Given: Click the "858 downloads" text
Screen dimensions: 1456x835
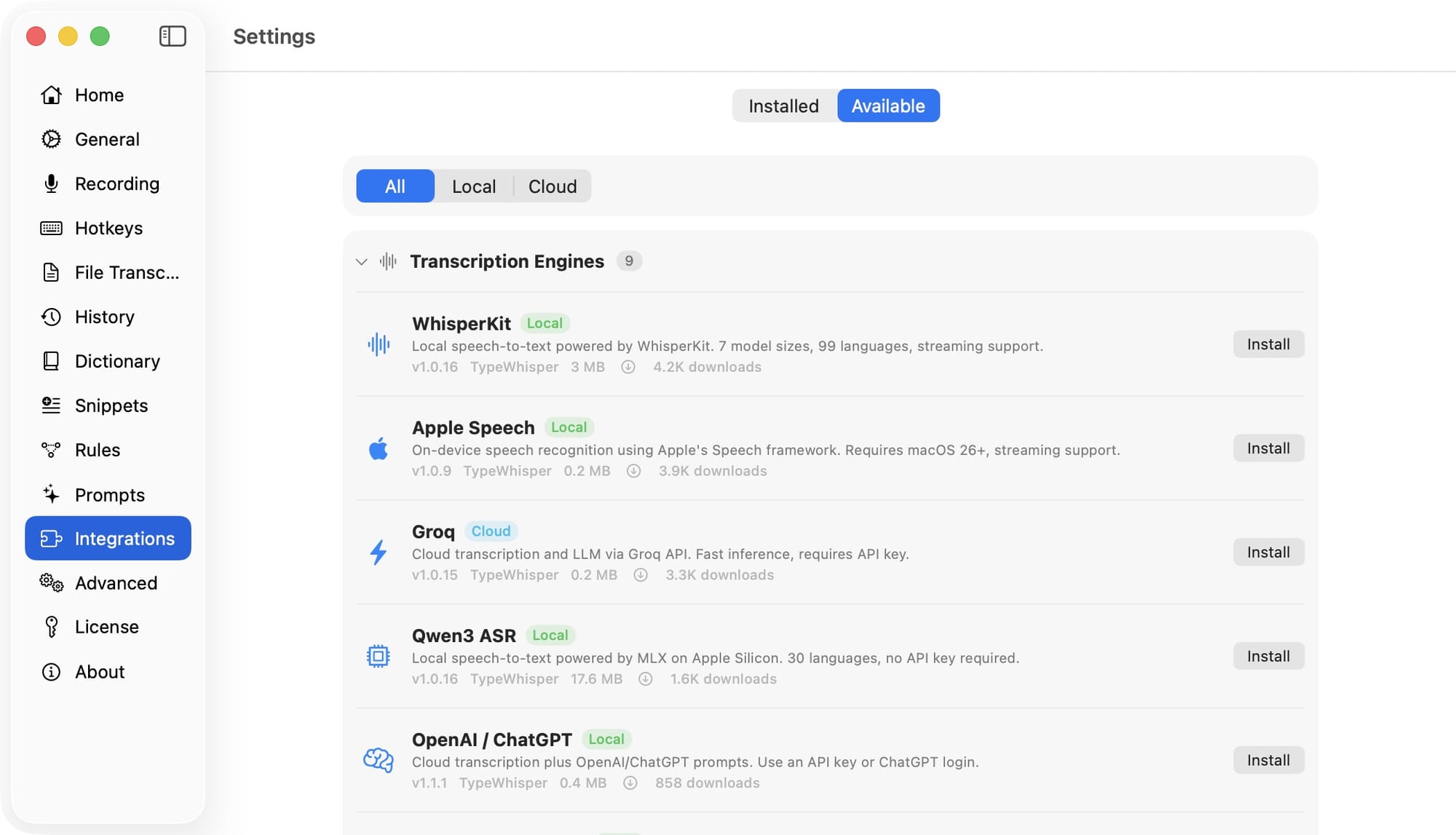Looking at the screenshot, I should pos(707,783).
